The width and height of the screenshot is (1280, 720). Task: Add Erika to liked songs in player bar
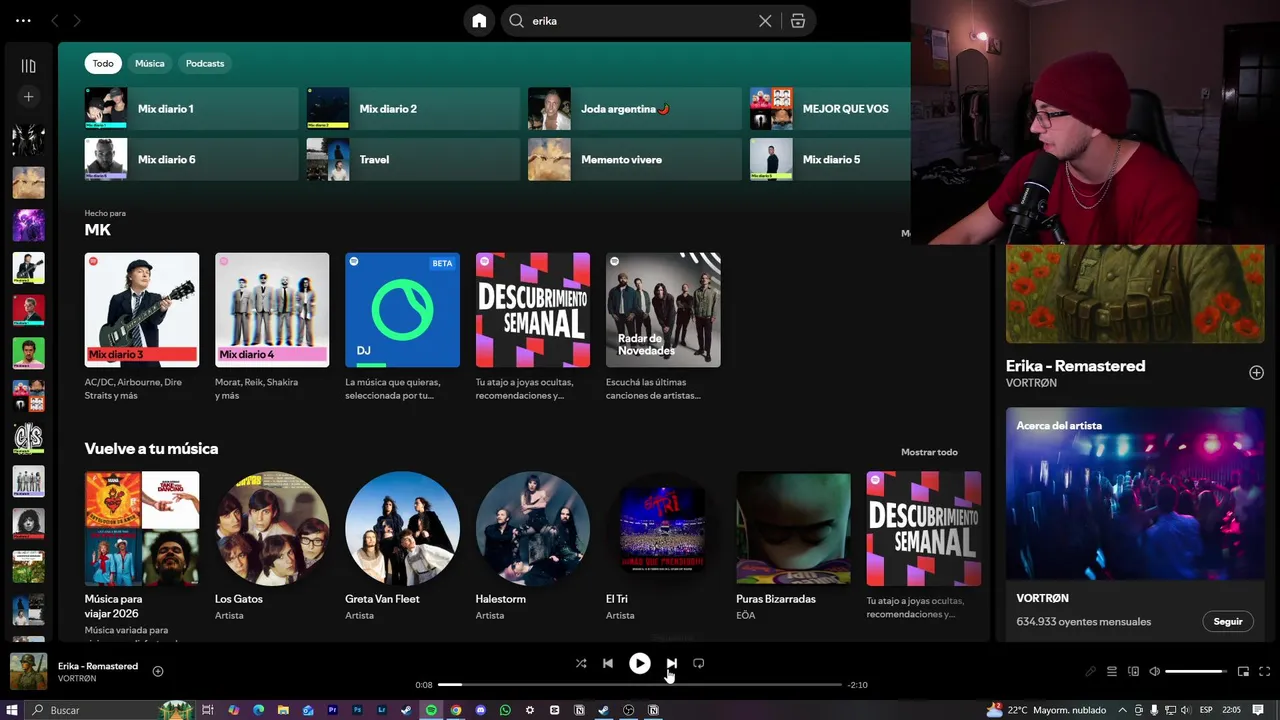[x=158, y=671]
